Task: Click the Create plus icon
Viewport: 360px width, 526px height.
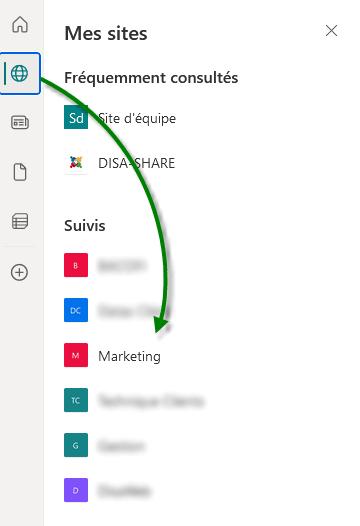Action: [x=19, y=272]
